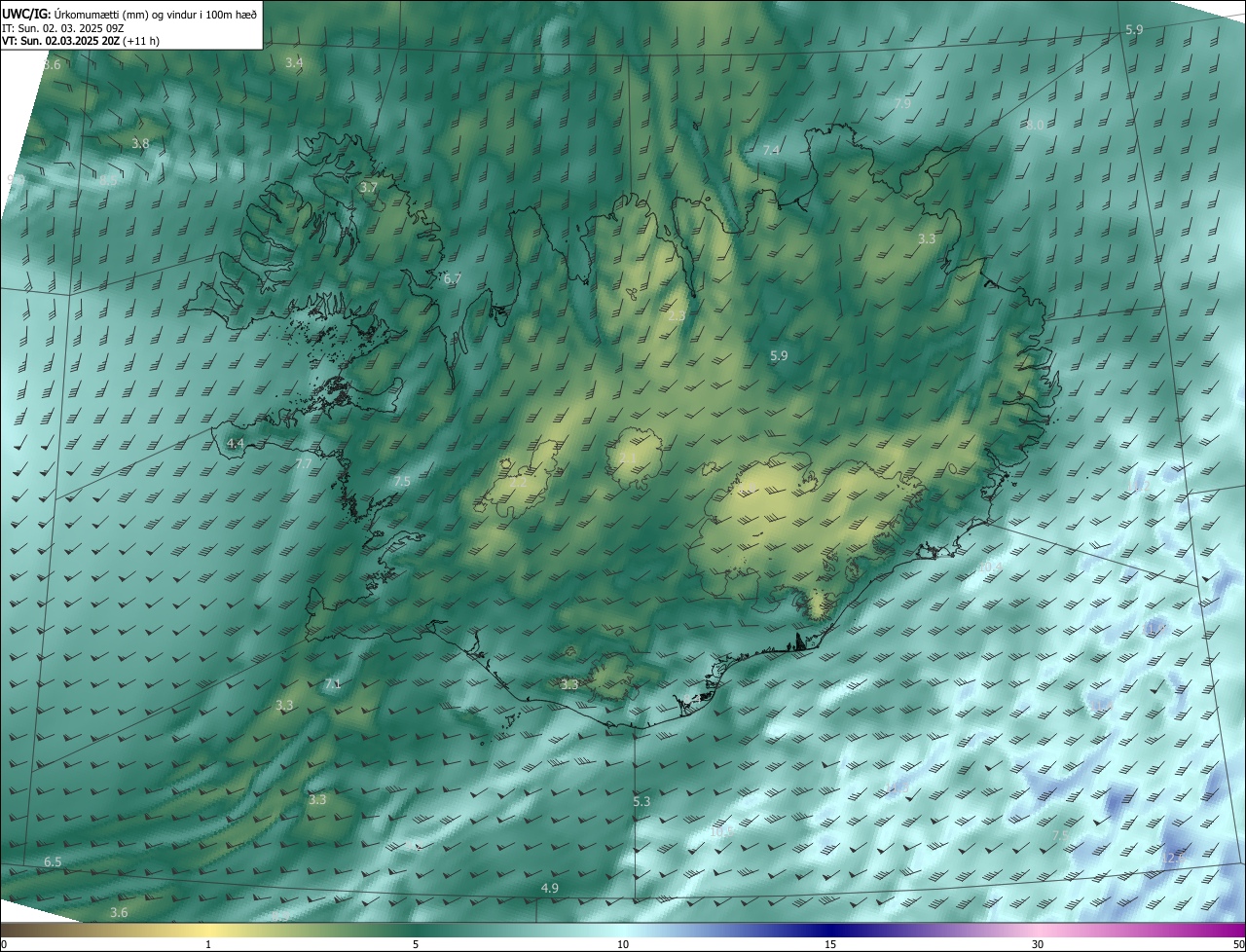Click the 3.4 precipitation value label
The height and width of the screenshot is (952, 1246).
click(294, 62)
